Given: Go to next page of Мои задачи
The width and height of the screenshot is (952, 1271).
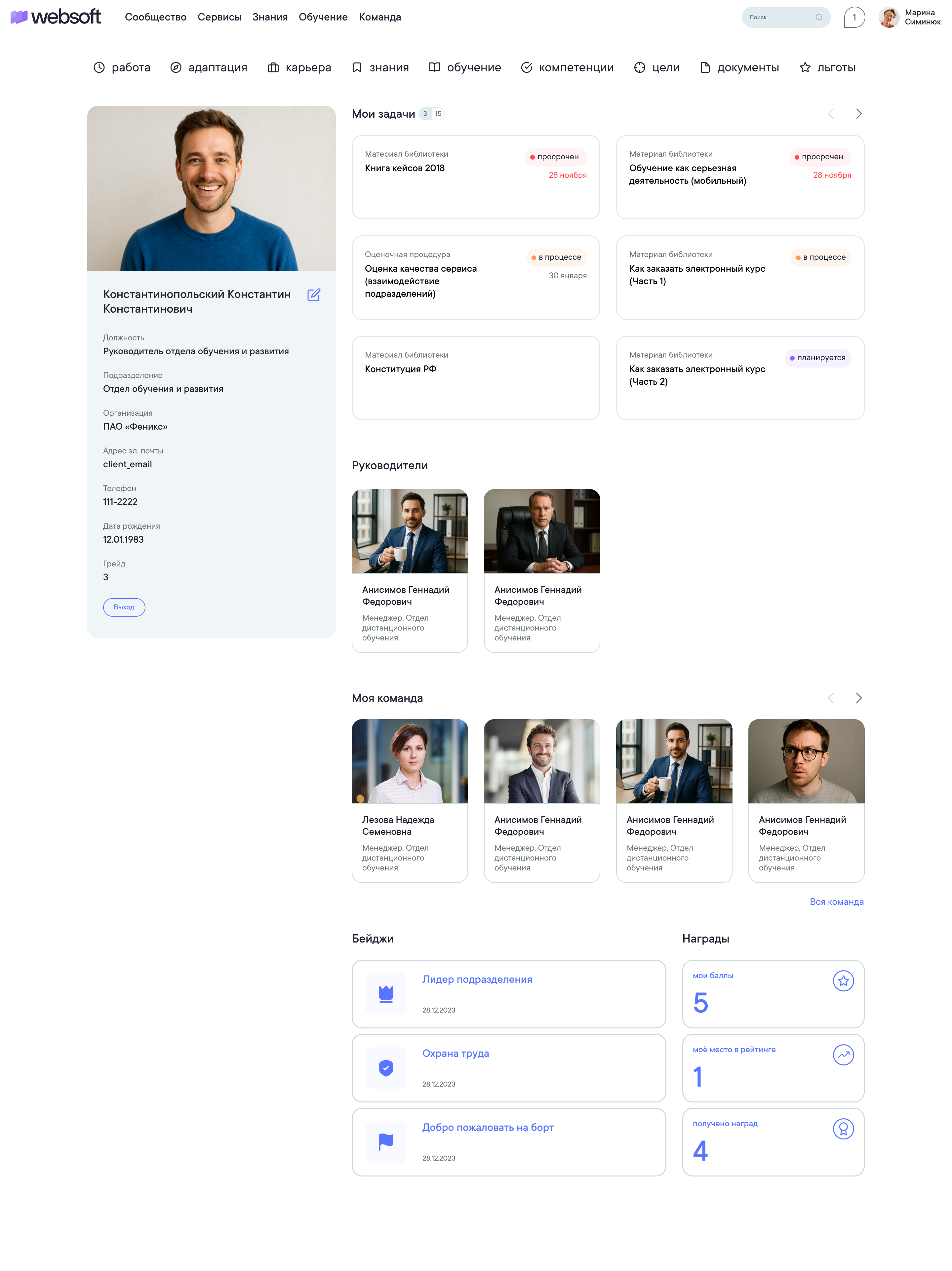Looking at the screenshot, I should 858,114.
